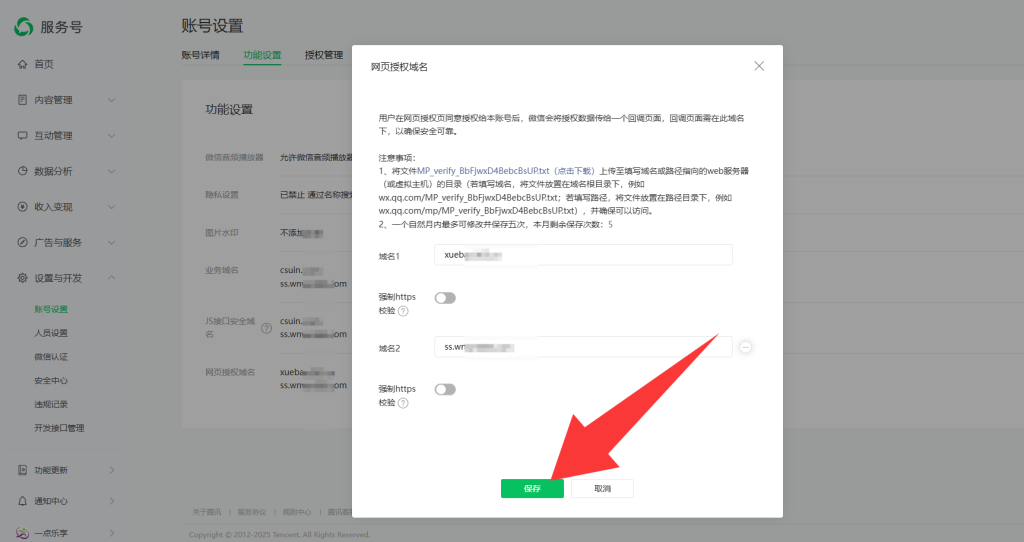The height and width of the screenshot is (542, 1024).
Task: Click the 内容管理 document icon
Action: tap(22, 100)
